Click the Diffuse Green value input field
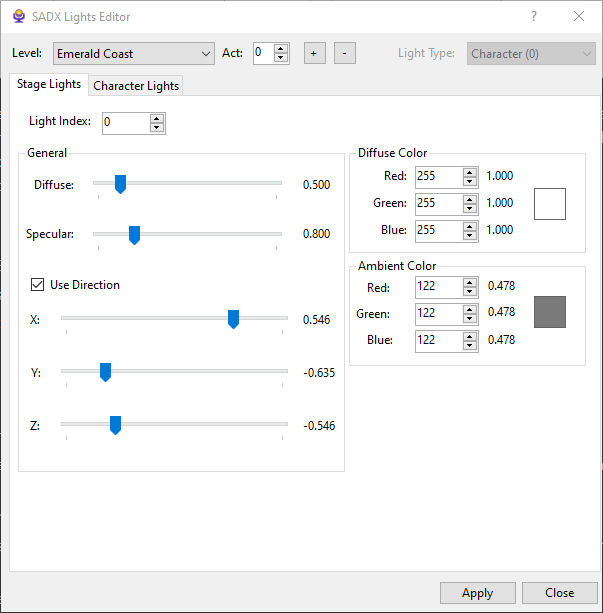The height and width of the screenshot is (613, 603). pos(438,203)
